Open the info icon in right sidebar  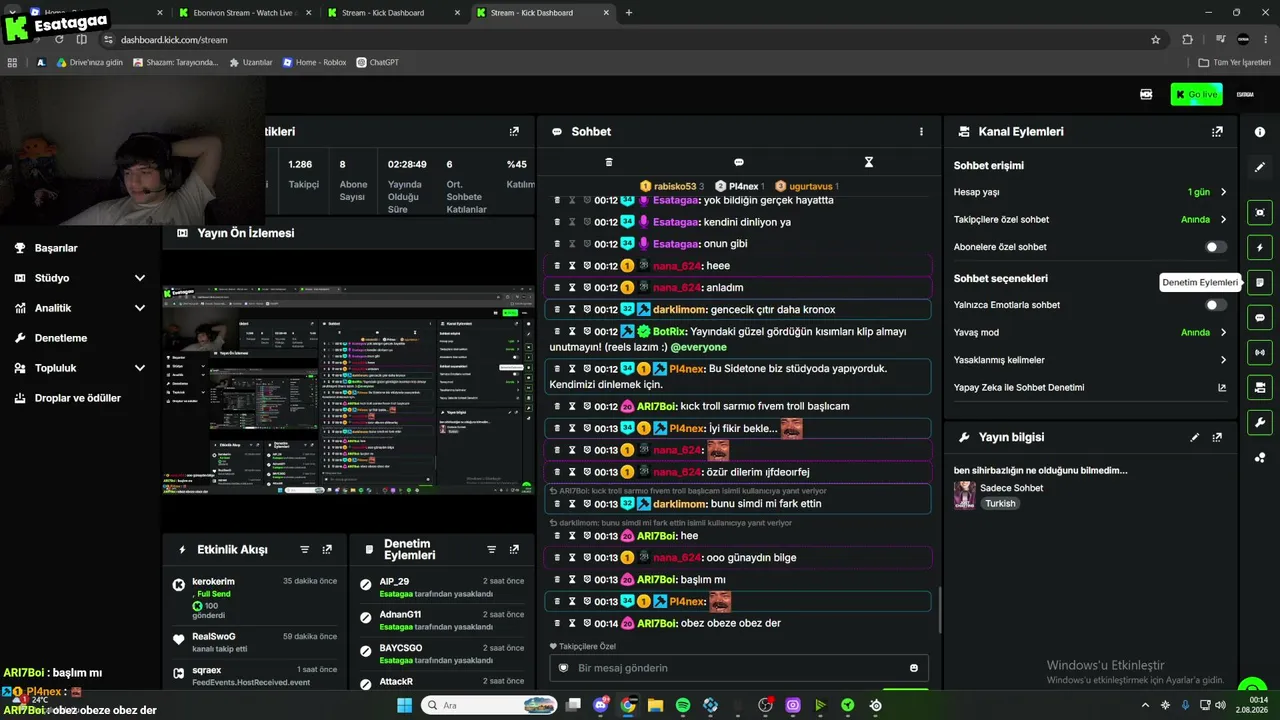pos(1259,132)
